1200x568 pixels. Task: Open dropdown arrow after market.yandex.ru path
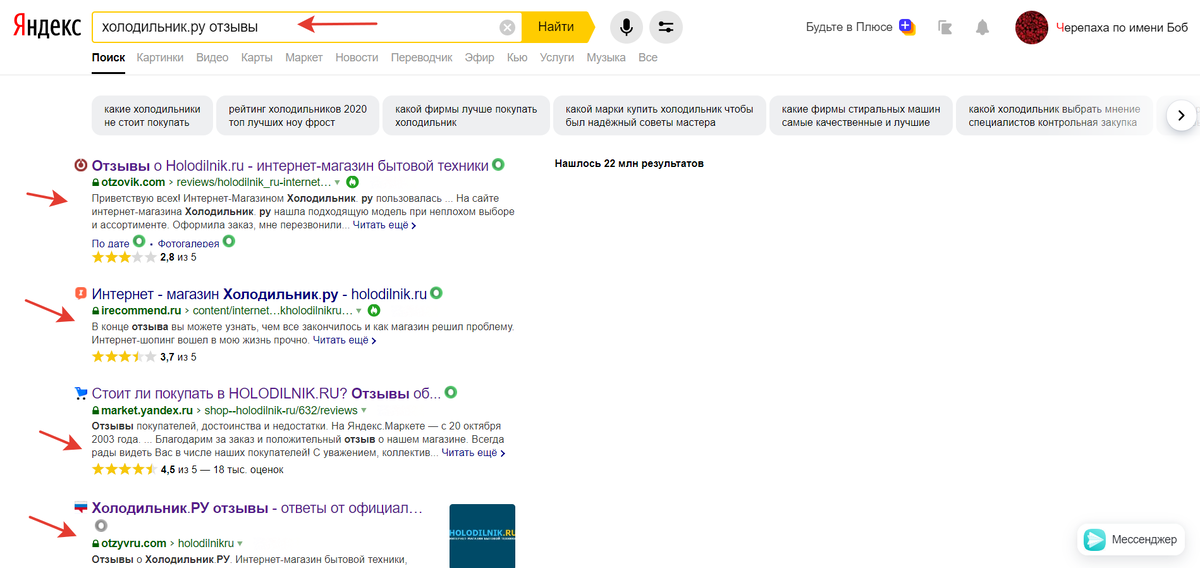coord(364,411)
